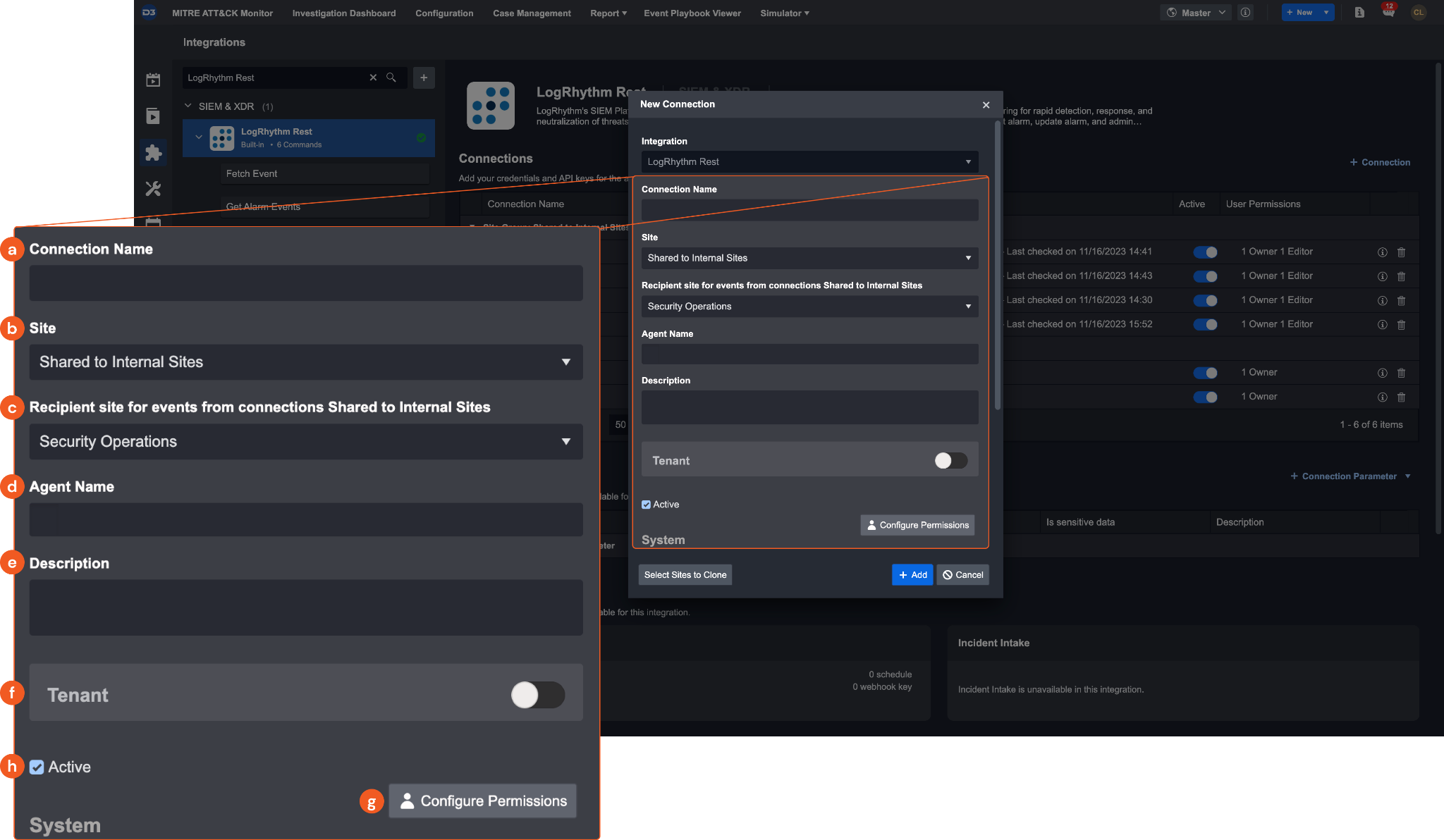
Task: Clear the LogRhythm Rest search text
Action: tap(373, 78)
